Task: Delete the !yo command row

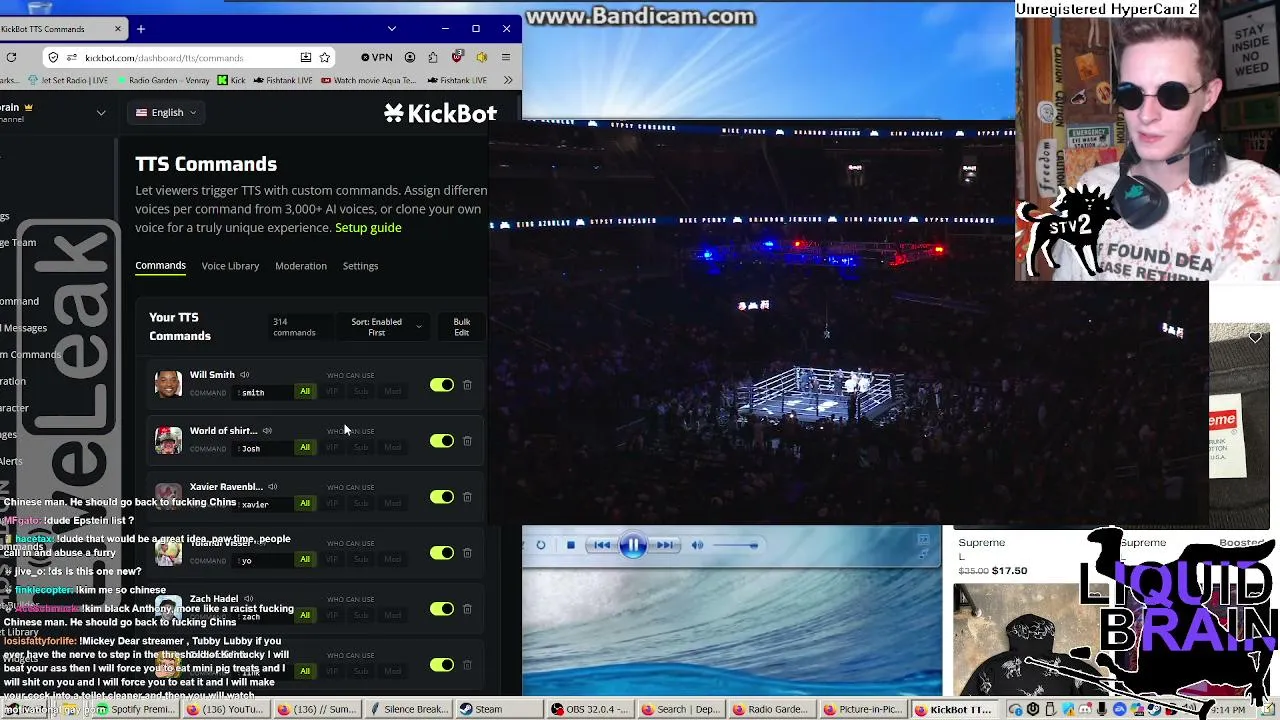Action: click(467, 553)
